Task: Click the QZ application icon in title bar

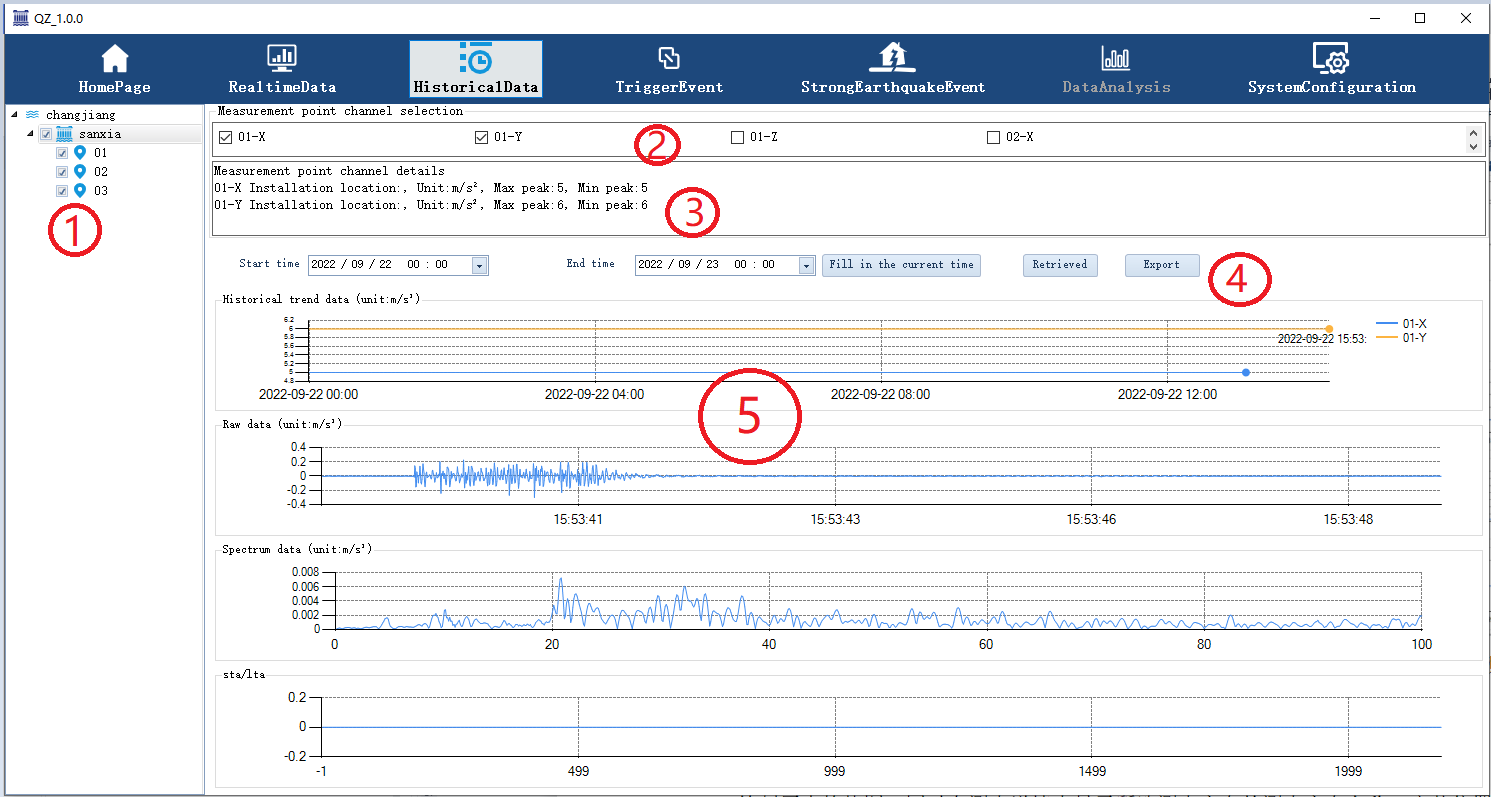Action: coord(20,18)
